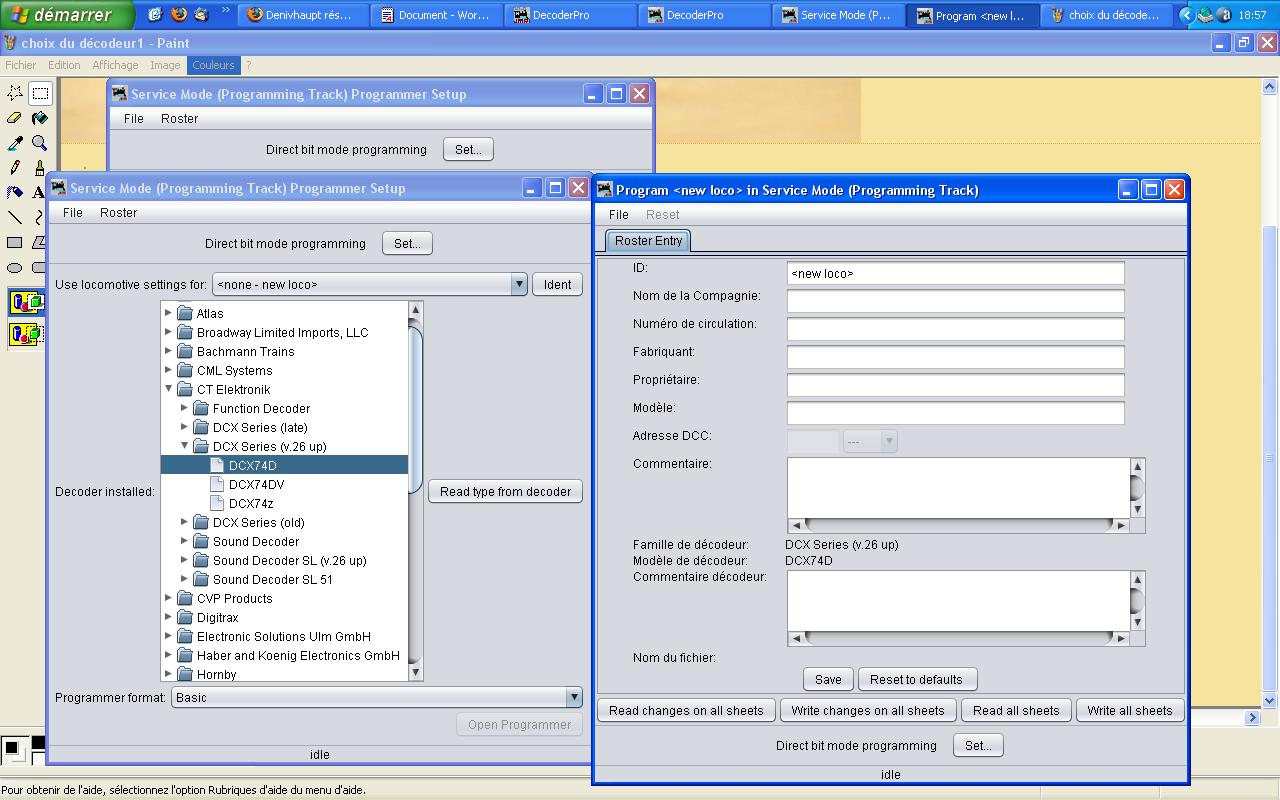The image size is (1280, 800).
Task: Select the Pick Color eyedropper tool
Action: click(x=15, y=143)
